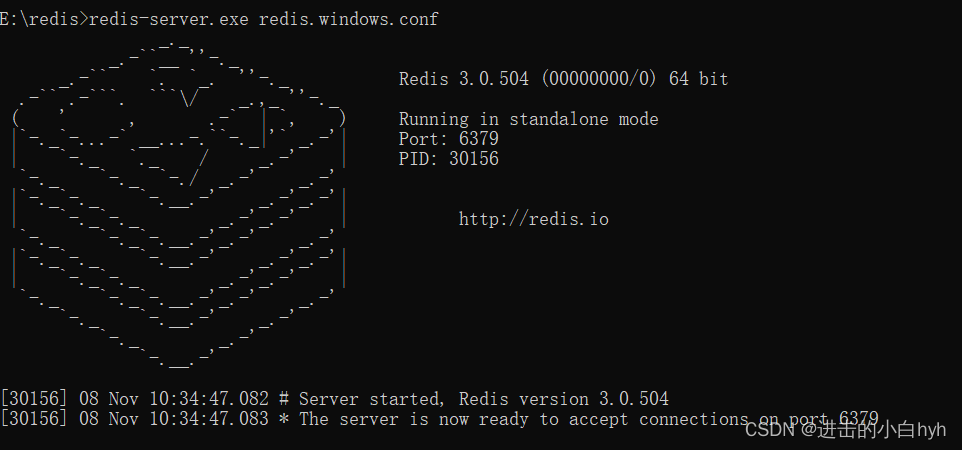Click the 10:34:47.083 timestamp
The image size is (962, 450).
209,419
